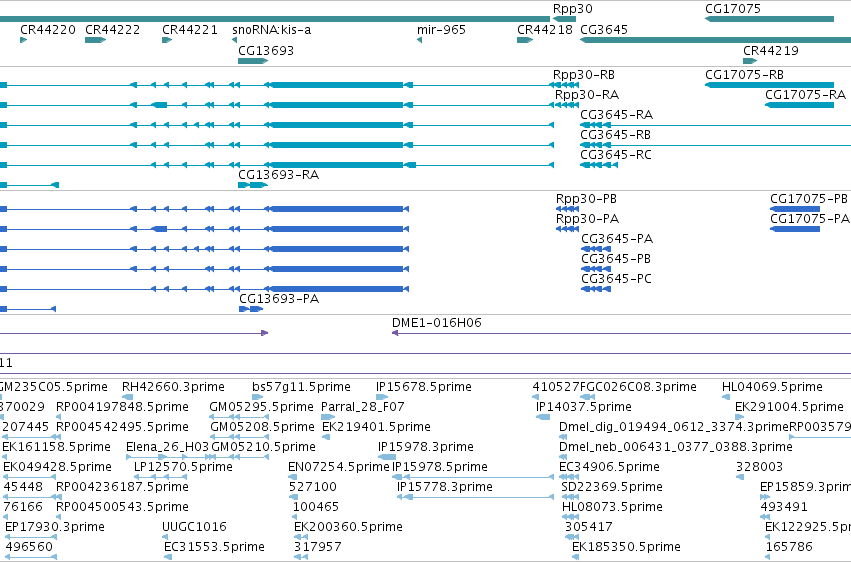Select the CG17075-RA transcript label
The width and height of the screenshot is (851, 562).
coord(805,95)
